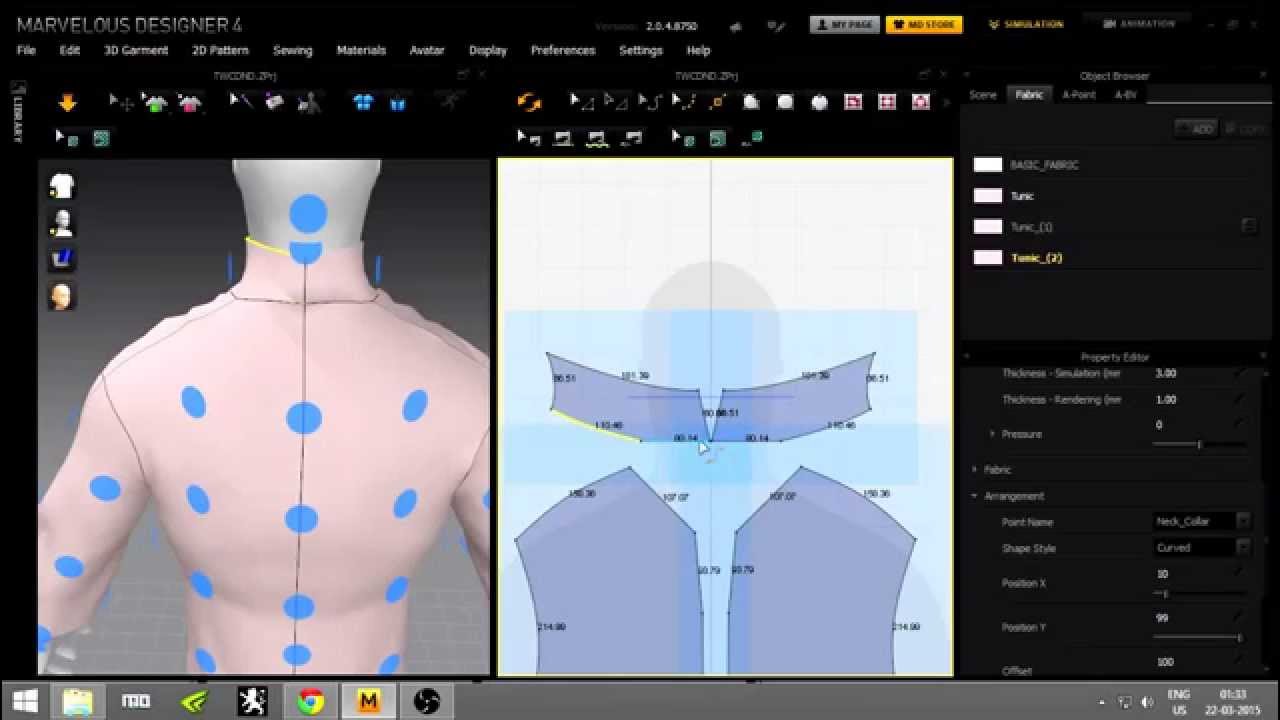Open the avatar display icon in 3D view
Screen dimensions: 1280x720
coord(63,222)
